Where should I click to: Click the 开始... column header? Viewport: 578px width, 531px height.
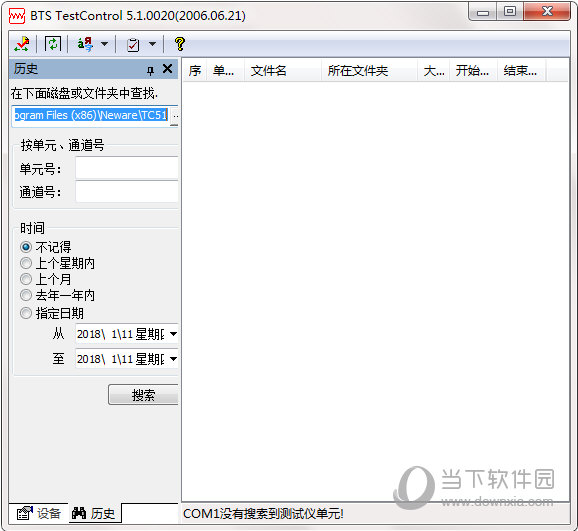click(x=474, y=70)
